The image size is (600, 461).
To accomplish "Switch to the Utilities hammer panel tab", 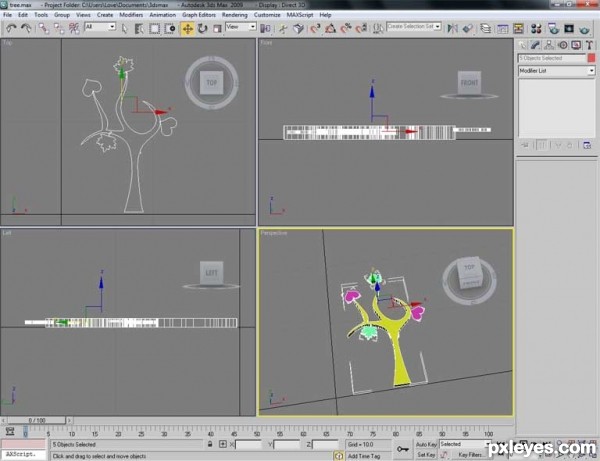I will click(589, 45).
